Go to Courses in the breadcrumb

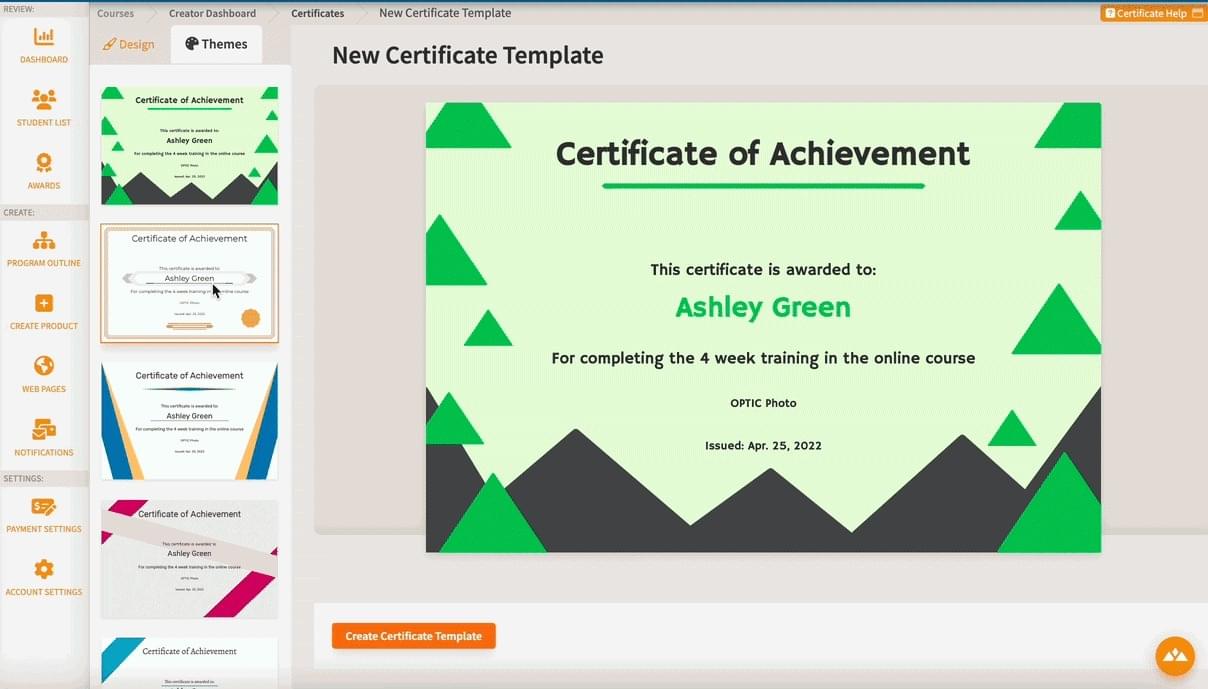click(116, 13)
